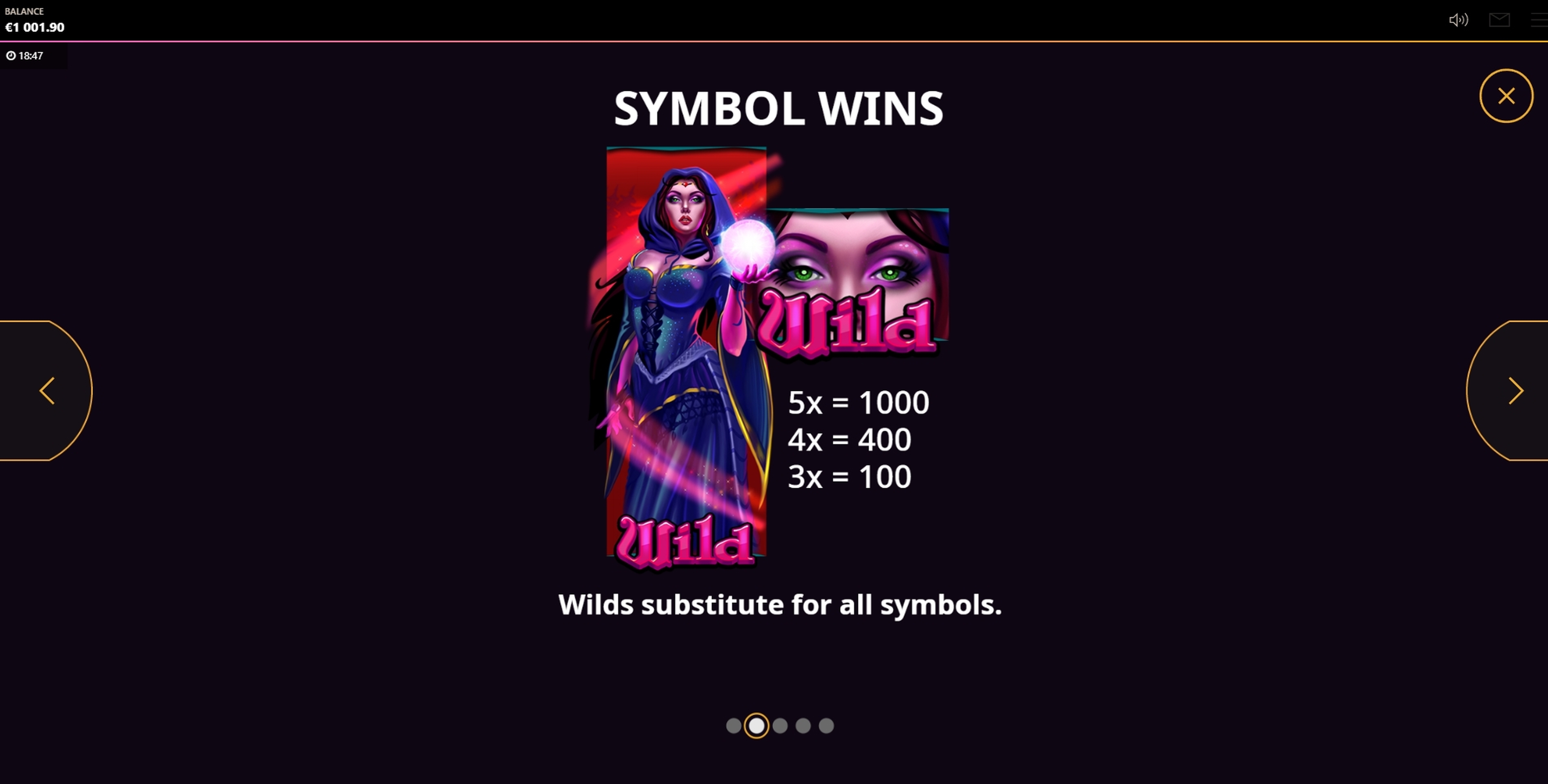Viewport: 1548px width, 784px height.
Task: Click the balance amount €1 001.90
Action: click(x=35, y=27)
